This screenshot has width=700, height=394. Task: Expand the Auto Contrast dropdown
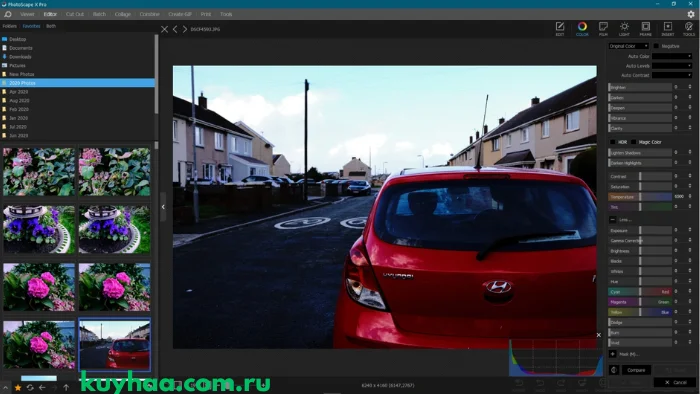tap(672, 75)
